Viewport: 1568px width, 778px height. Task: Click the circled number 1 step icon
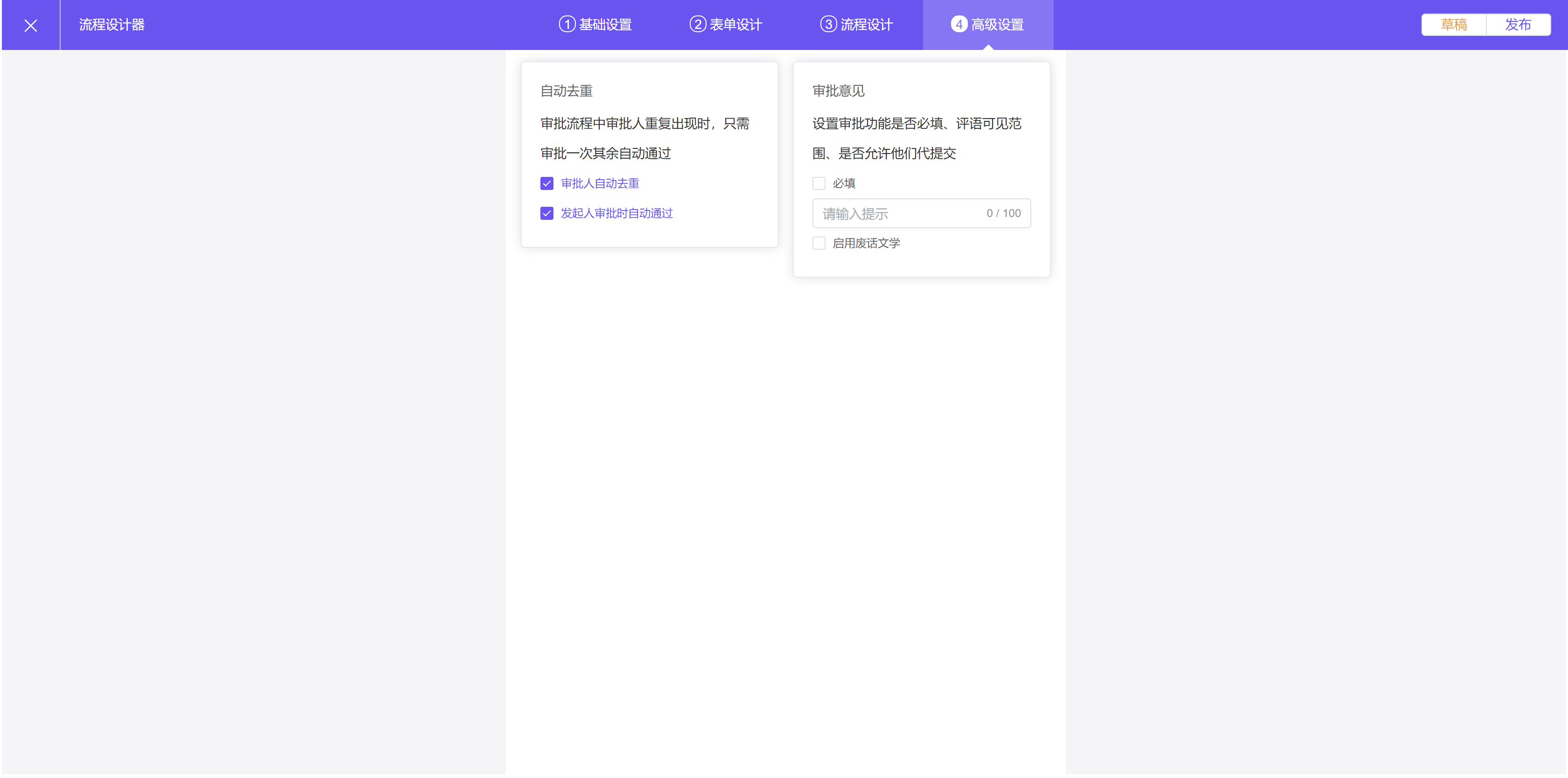click(567, 24)
